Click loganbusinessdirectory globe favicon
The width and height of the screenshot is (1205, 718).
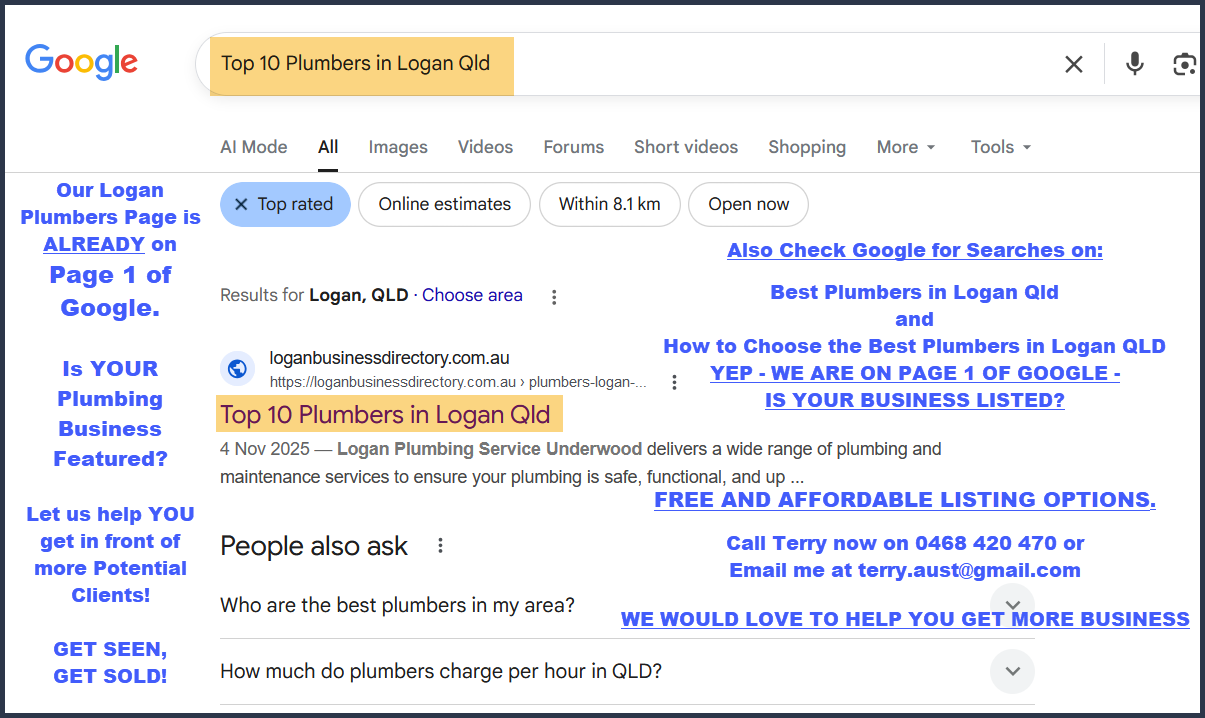tap(237, 369)
